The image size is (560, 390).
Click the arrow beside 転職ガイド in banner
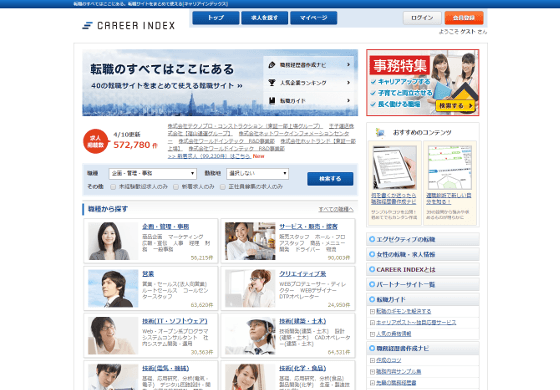(348, 100)
